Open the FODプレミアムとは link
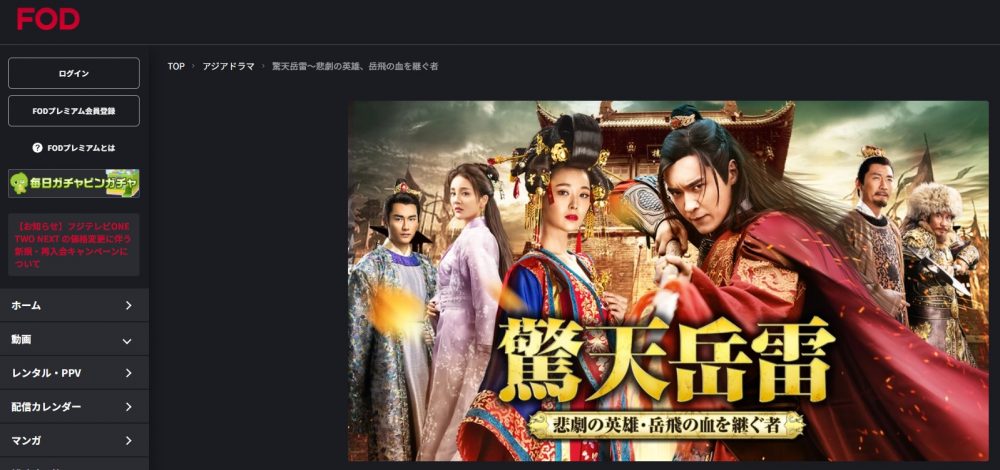 click(x=81, y=148)
